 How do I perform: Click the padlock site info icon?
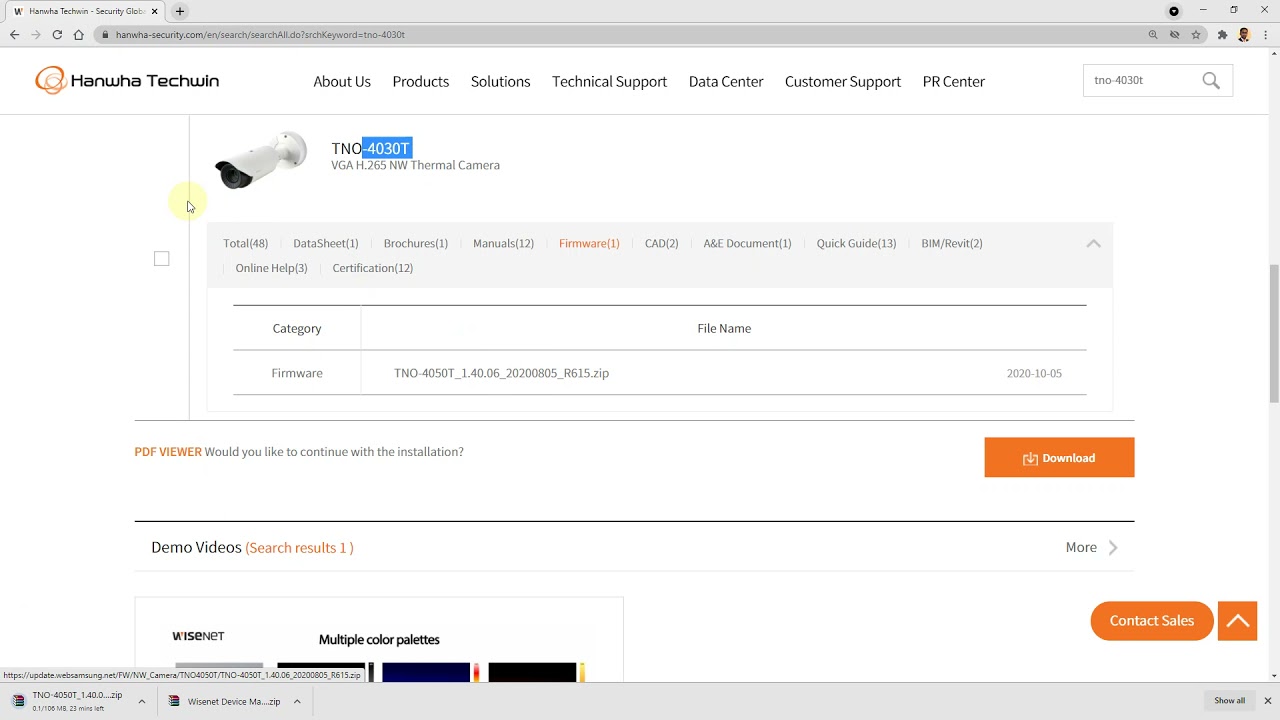coord(105,34)
